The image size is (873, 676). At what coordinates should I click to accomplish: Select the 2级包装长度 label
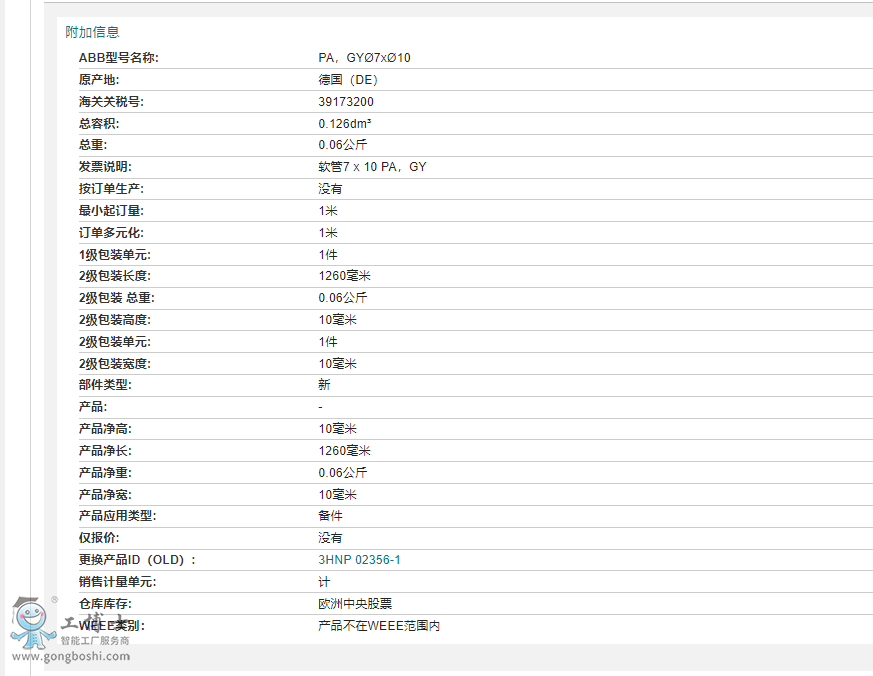point(114,276)
